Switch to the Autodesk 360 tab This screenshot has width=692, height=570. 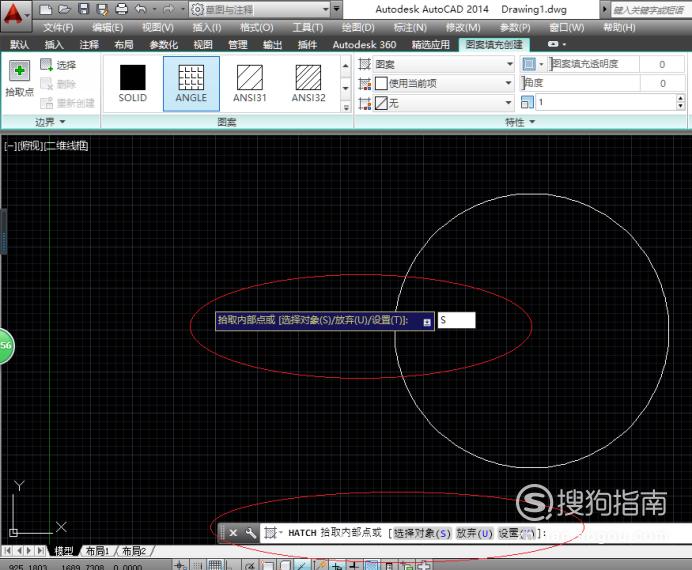tap(364, 45)
